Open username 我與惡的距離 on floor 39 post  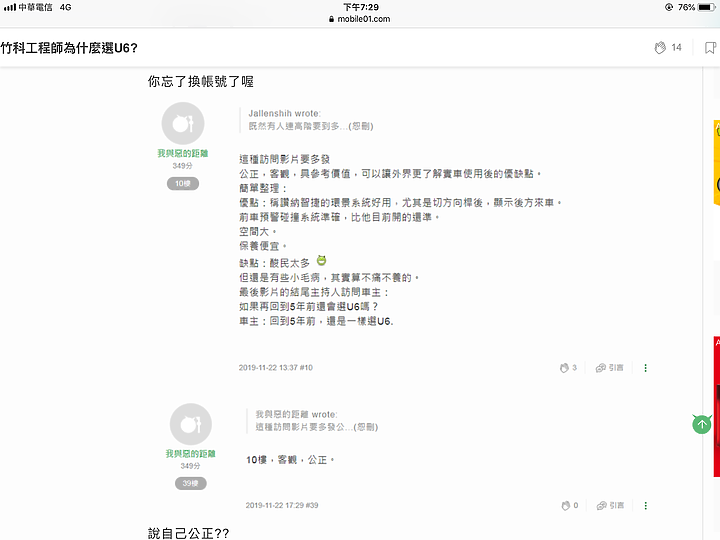[x=191, y=454]
